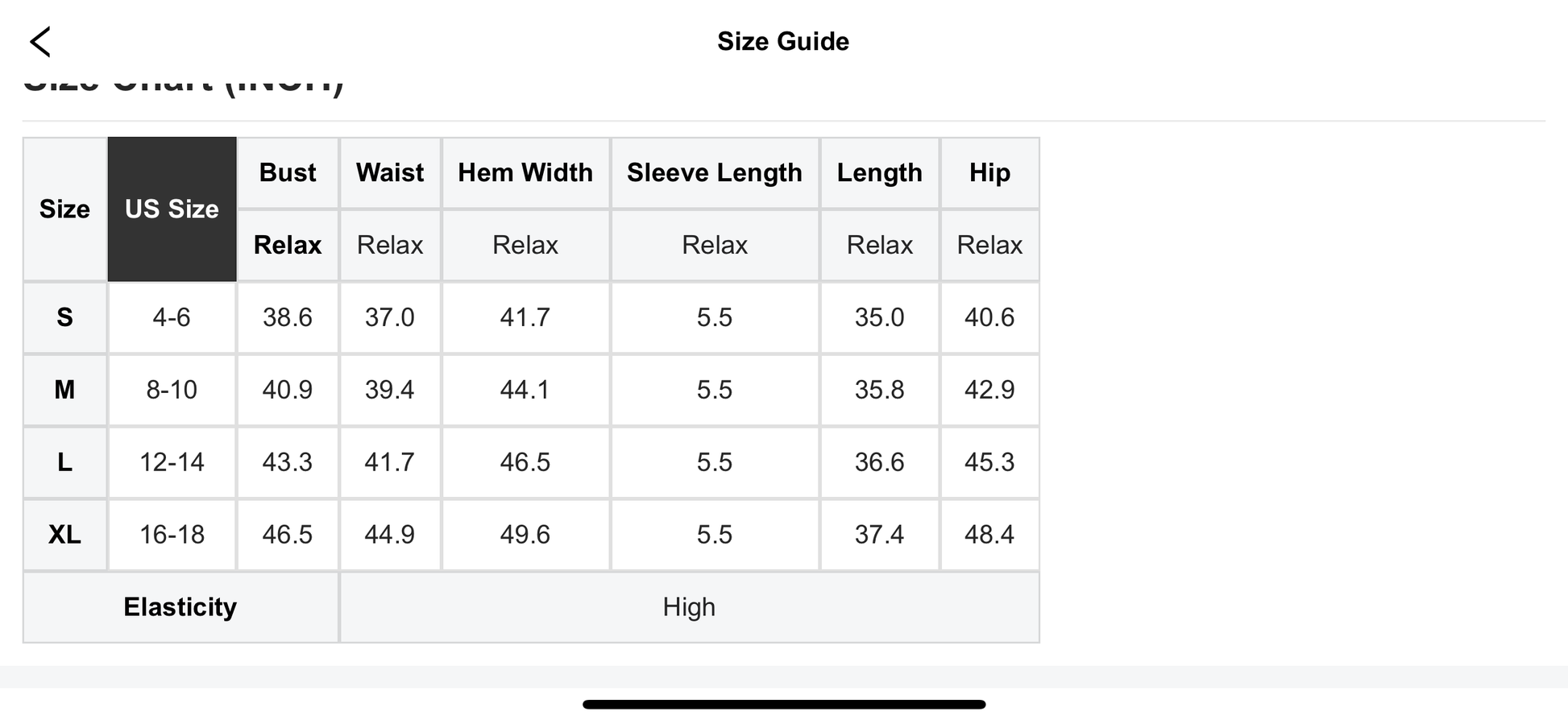
Task: Click the Hip column header
Action: 989,173
